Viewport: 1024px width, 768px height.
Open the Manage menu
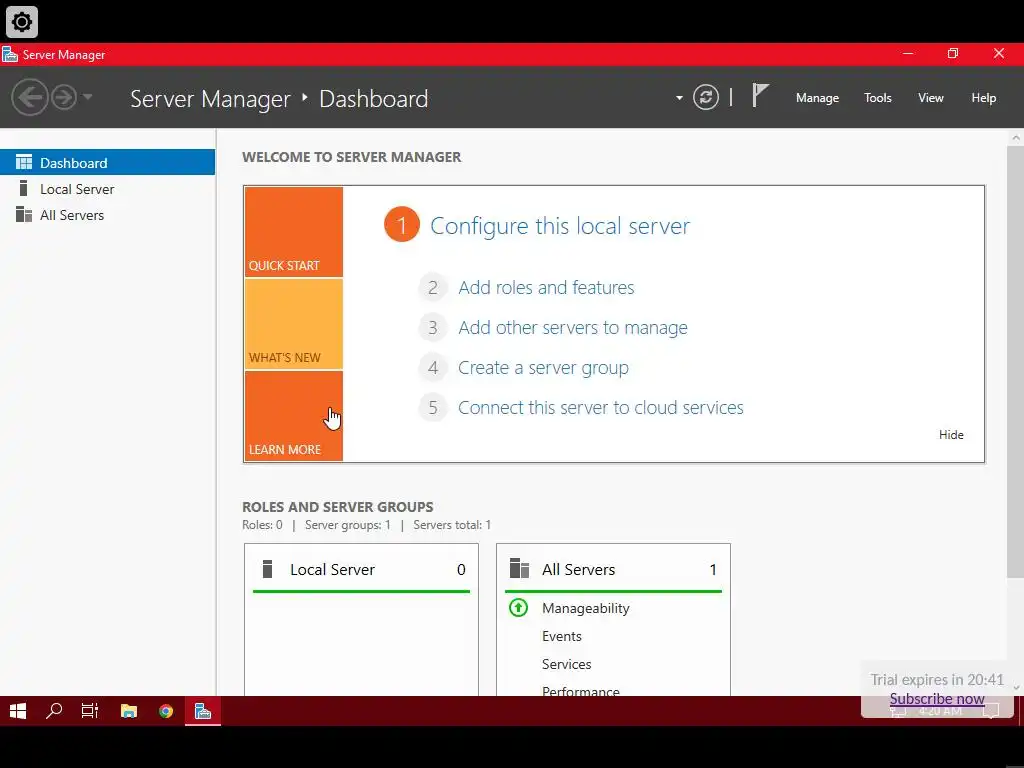tap(817, 98)
